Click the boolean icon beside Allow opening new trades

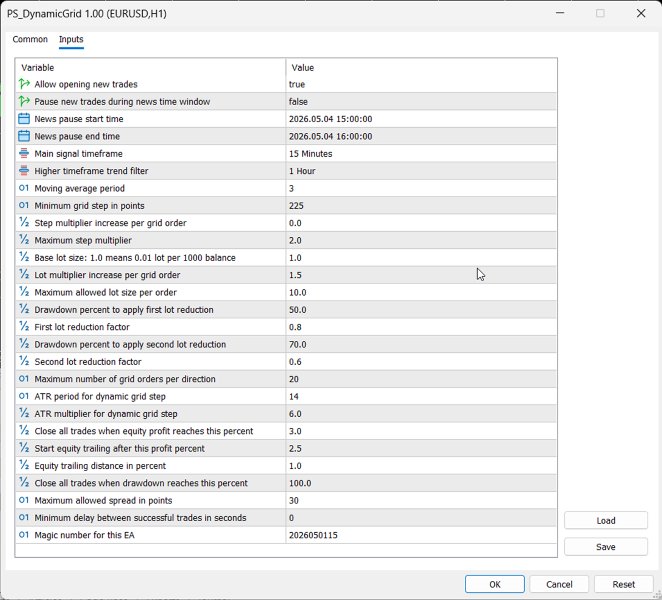pyautogui.click(x=24, y=84)
